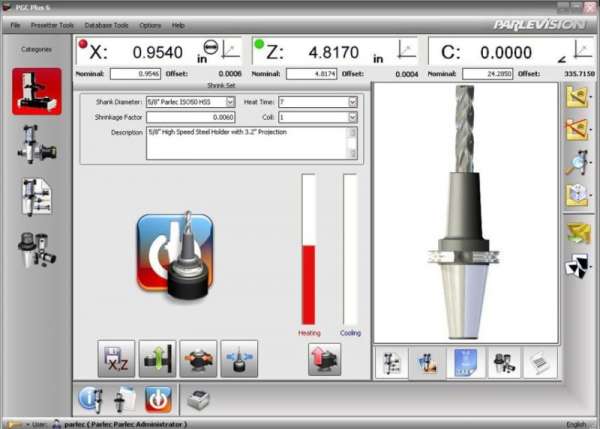600x429 pixels.
Task: Click the printer device icon
Action: point(198,400)
